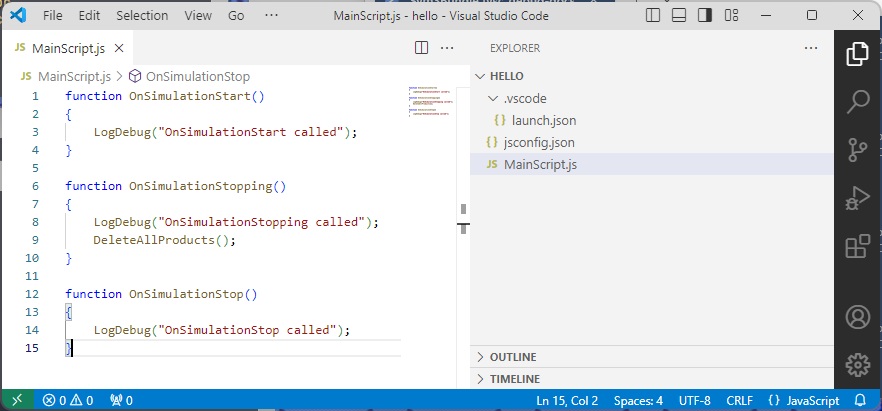Toggle the Primary Side Bar layout button
The image size is (882, 411).
(x=653, y=16)
